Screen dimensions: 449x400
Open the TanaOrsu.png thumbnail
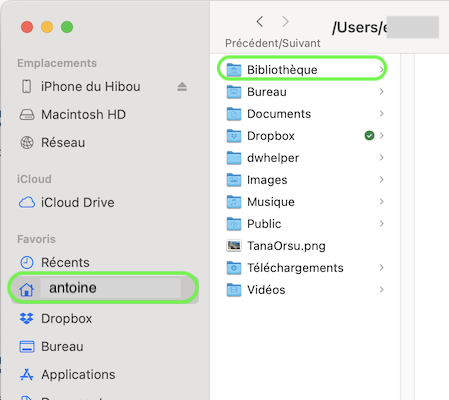click(x=234, y=246)
